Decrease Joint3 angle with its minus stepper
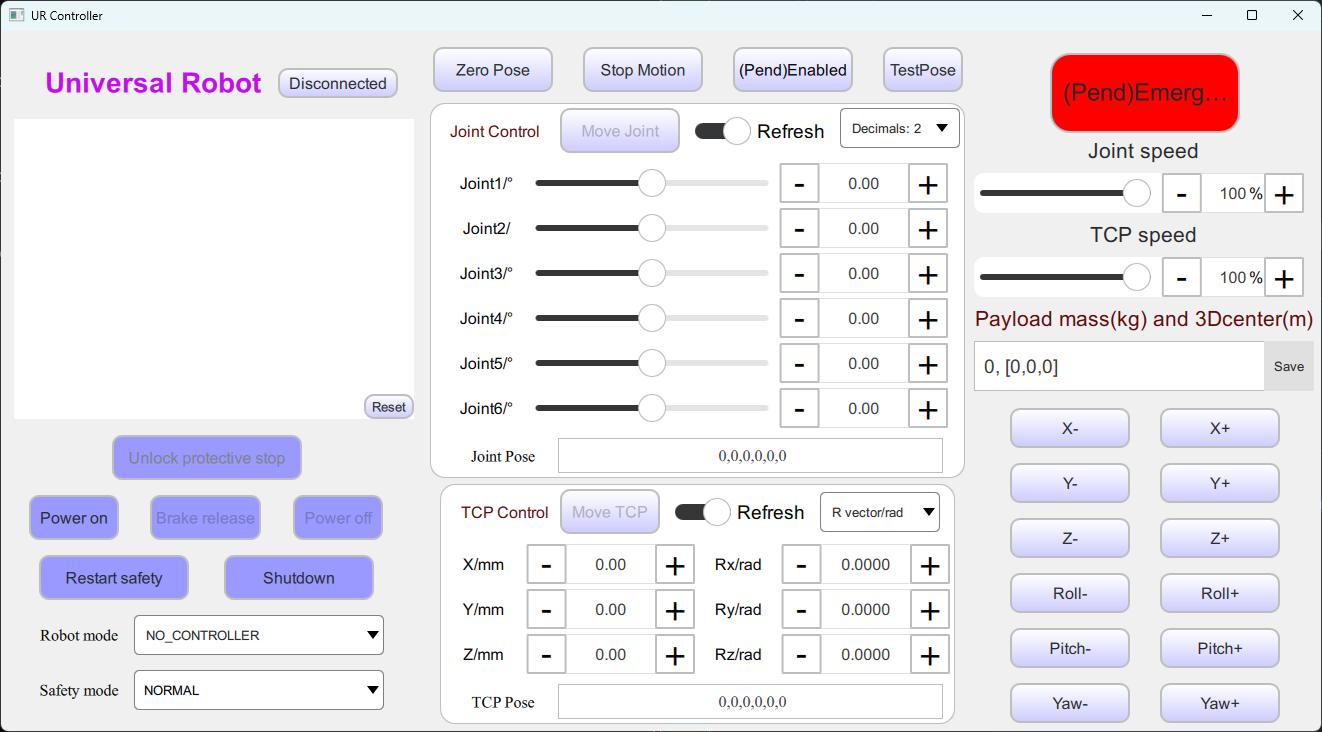1322x732 pixels. [799, 273]
